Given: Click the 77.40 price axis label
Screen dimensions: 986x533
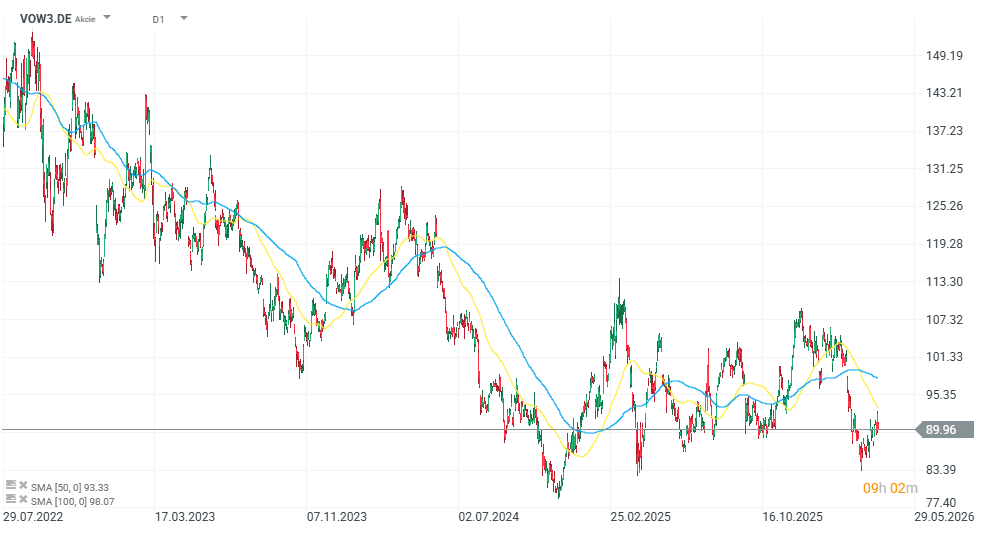Looking at the screenshot, I should [941, 502].
